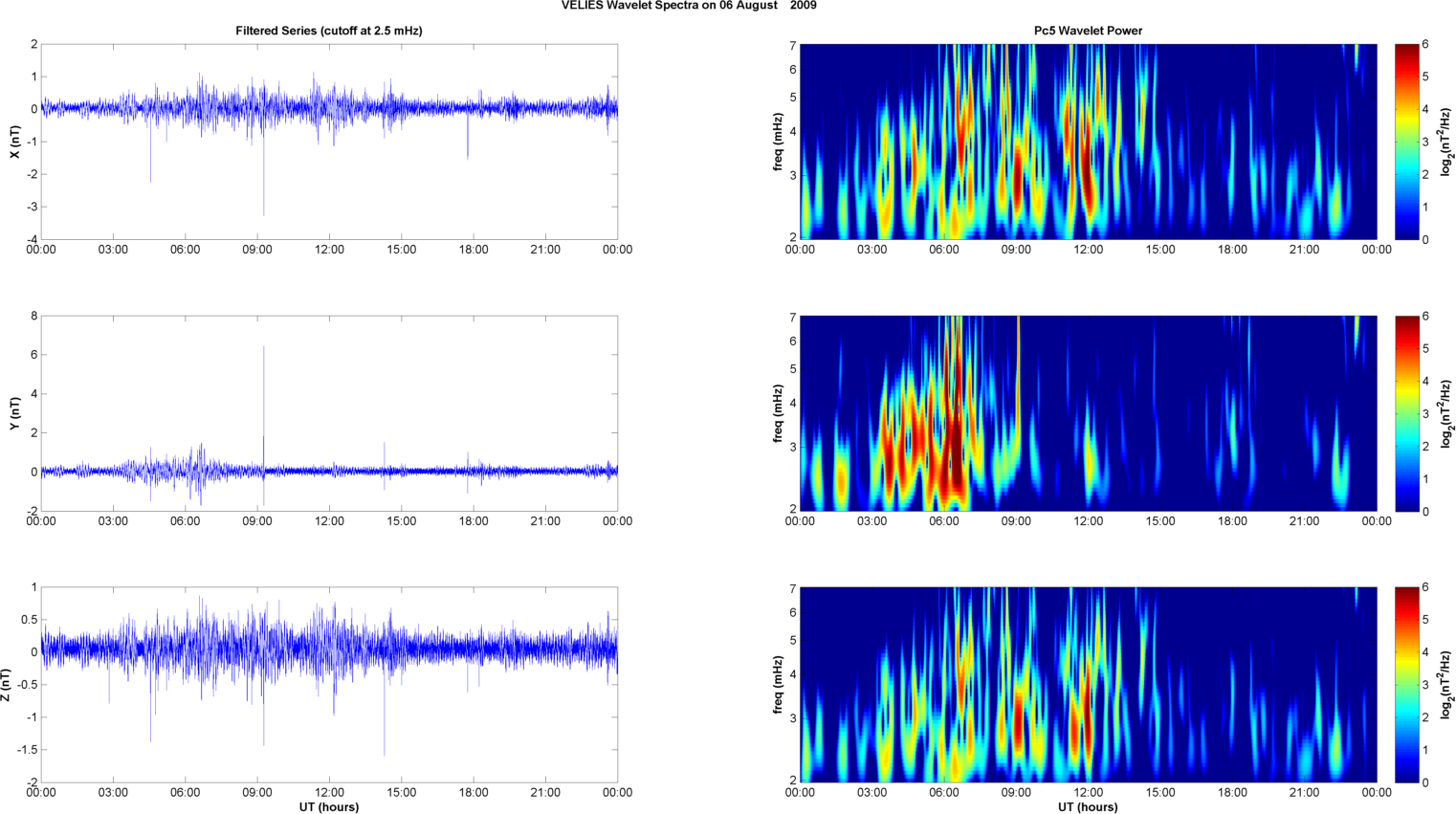Viewport: 1456px width, 814px height.
Task: Click the 'UT (hours)' label under the Z series
Action: 329,806
